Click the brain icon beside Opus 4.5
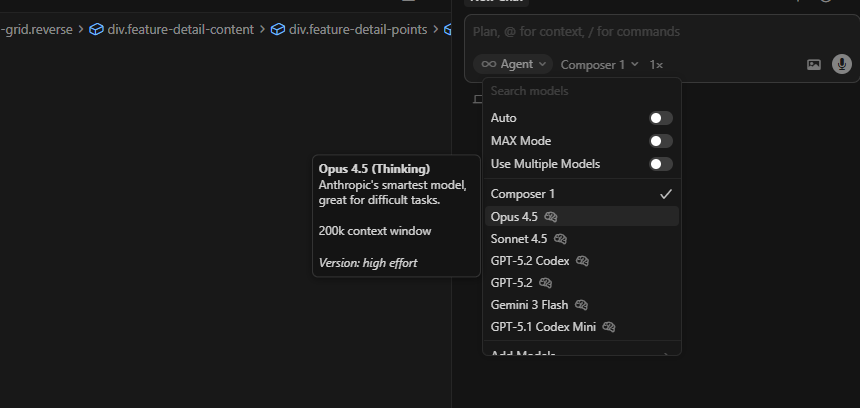This screenshot has width=860, height=408. (x=551, y=217)
